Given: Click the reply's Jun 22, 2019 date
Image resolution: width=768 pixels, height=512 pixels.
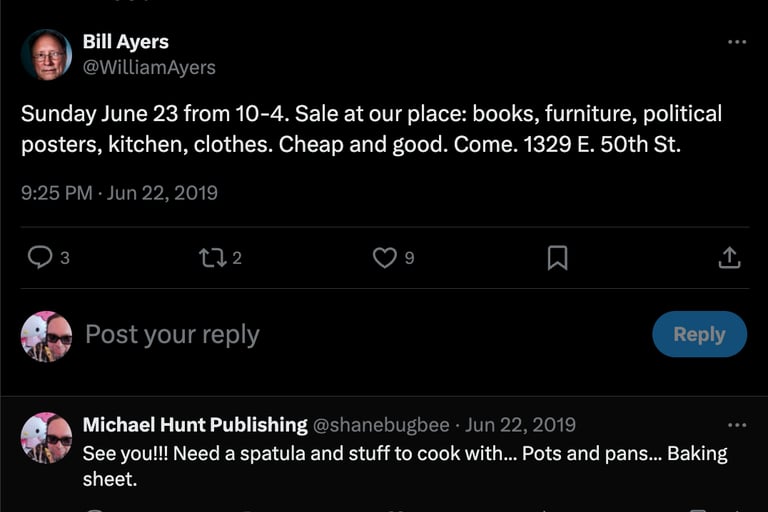Looking at the screenshot, I should pyautogui.click(x=521, y=425).
